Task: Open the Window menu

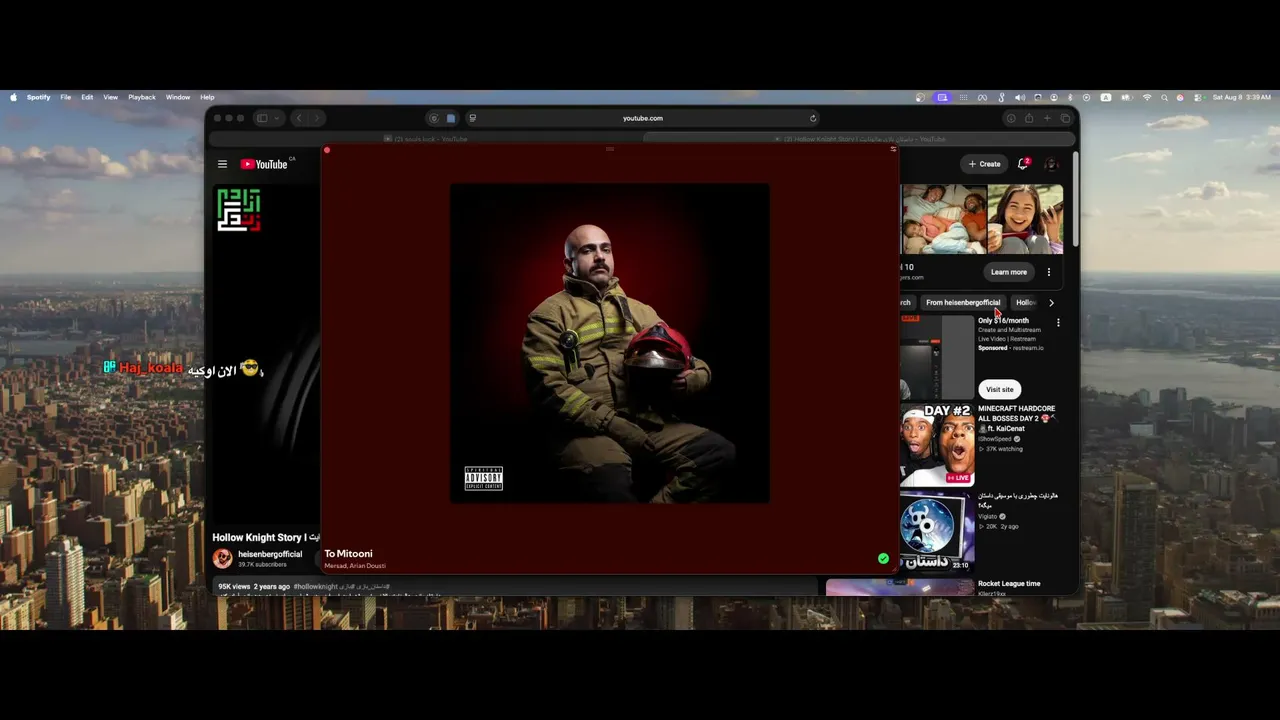Action: pyautogui.click(x=178, y=97)
